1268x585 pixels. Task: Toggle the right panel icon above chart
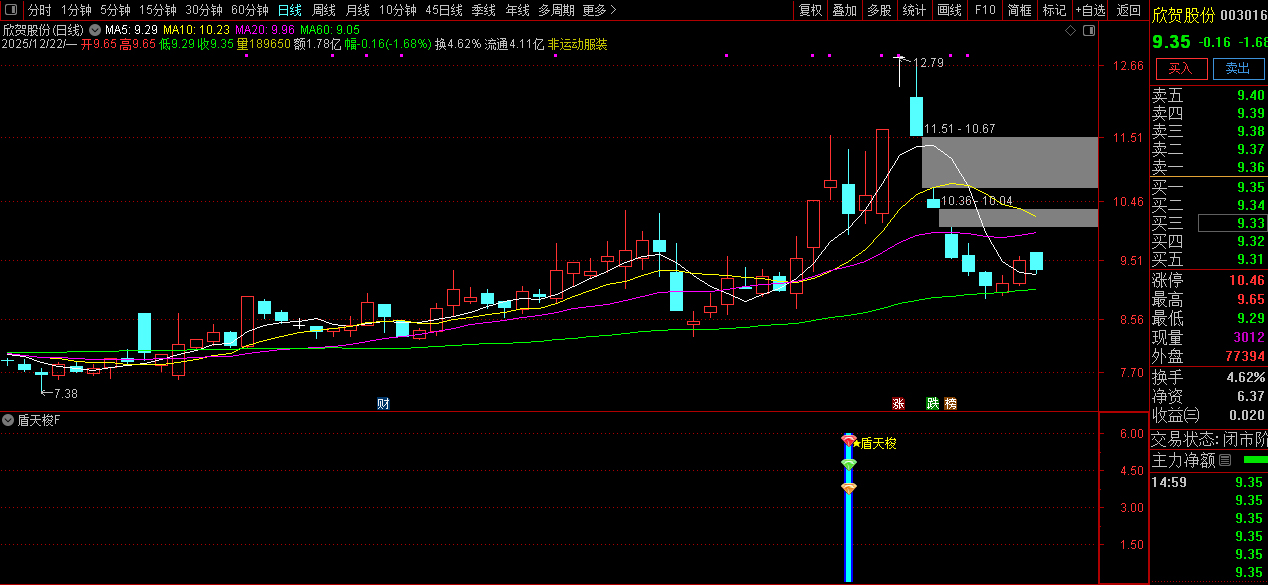tap(1089, 31)
